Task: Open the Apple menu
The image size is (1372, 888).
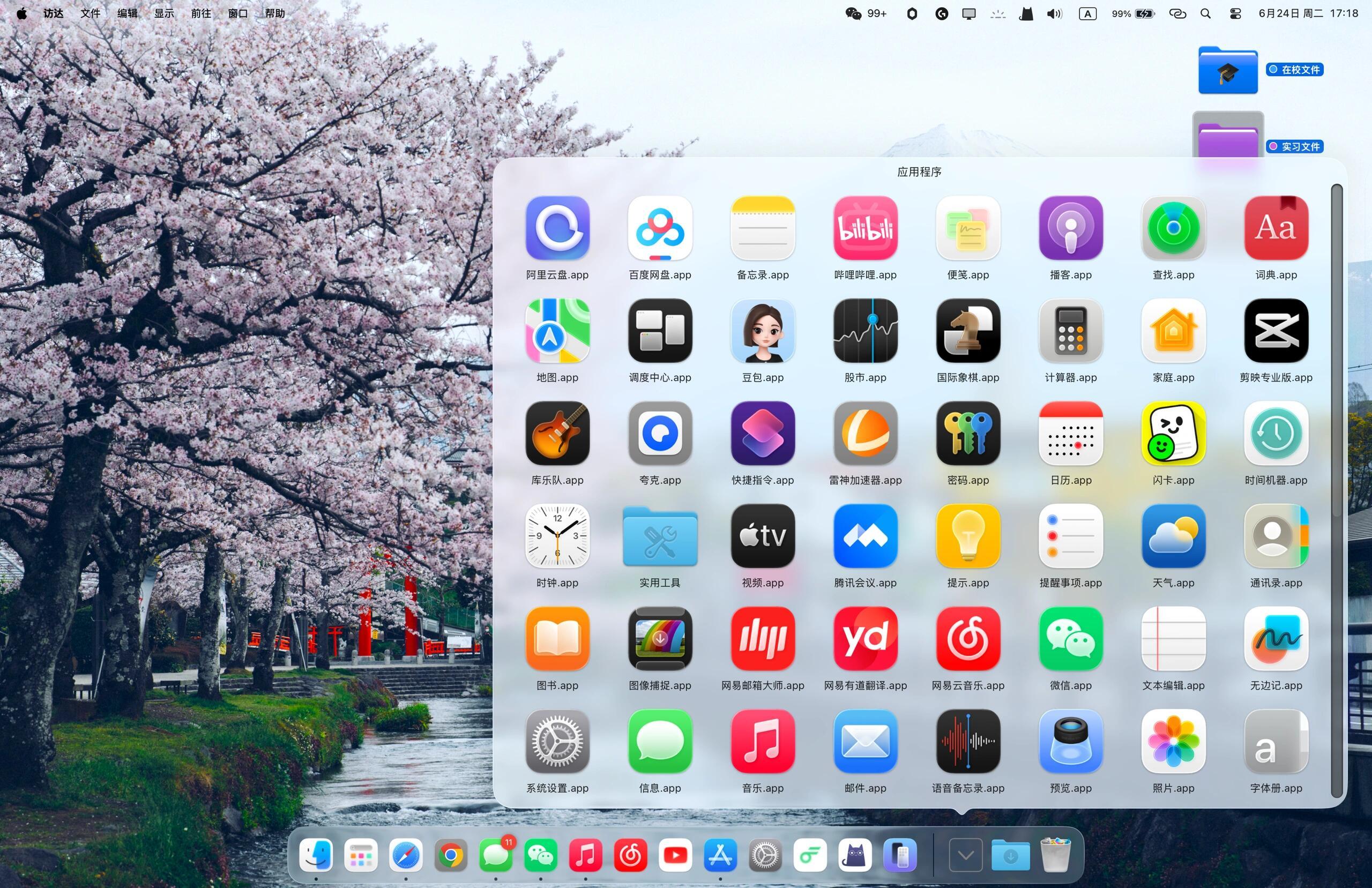Action: (x=21, y=13)
